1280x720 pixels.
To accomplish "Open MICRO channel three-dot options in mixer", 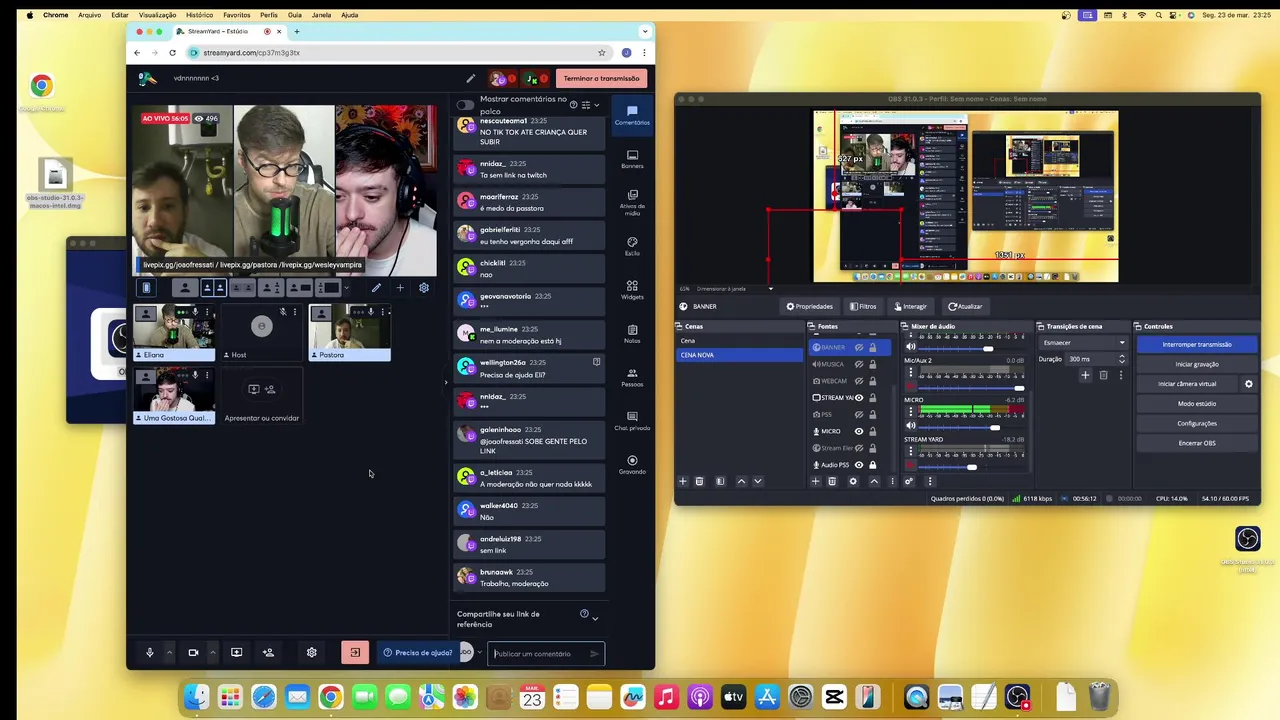I will [910, 413].
